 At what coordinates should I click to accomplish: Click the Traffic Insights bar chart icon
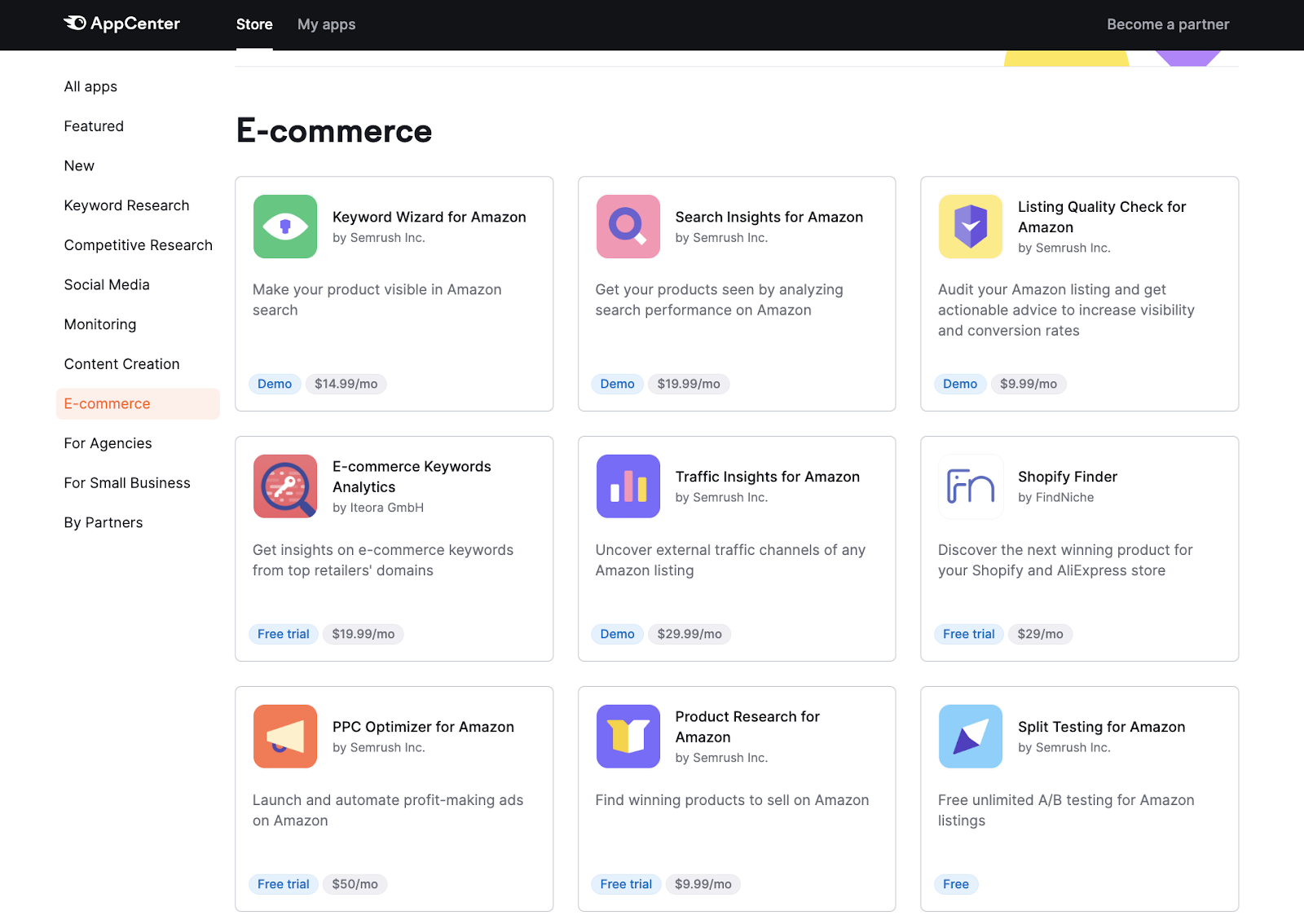628,486
